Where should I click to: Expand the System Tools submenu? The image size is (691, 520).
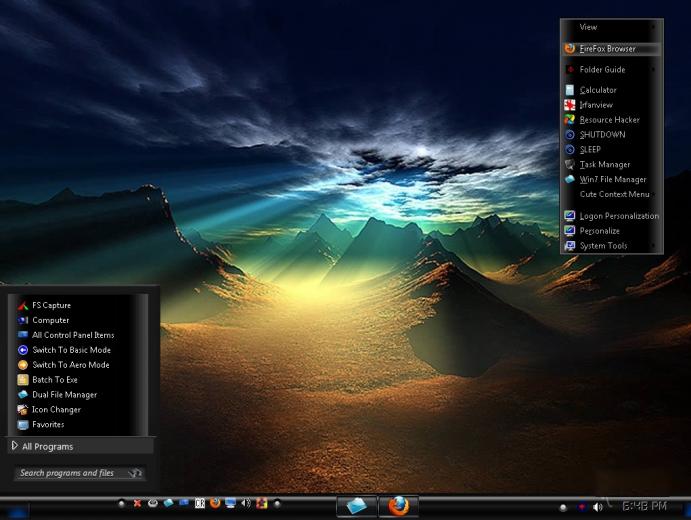[x=612, y=246]
